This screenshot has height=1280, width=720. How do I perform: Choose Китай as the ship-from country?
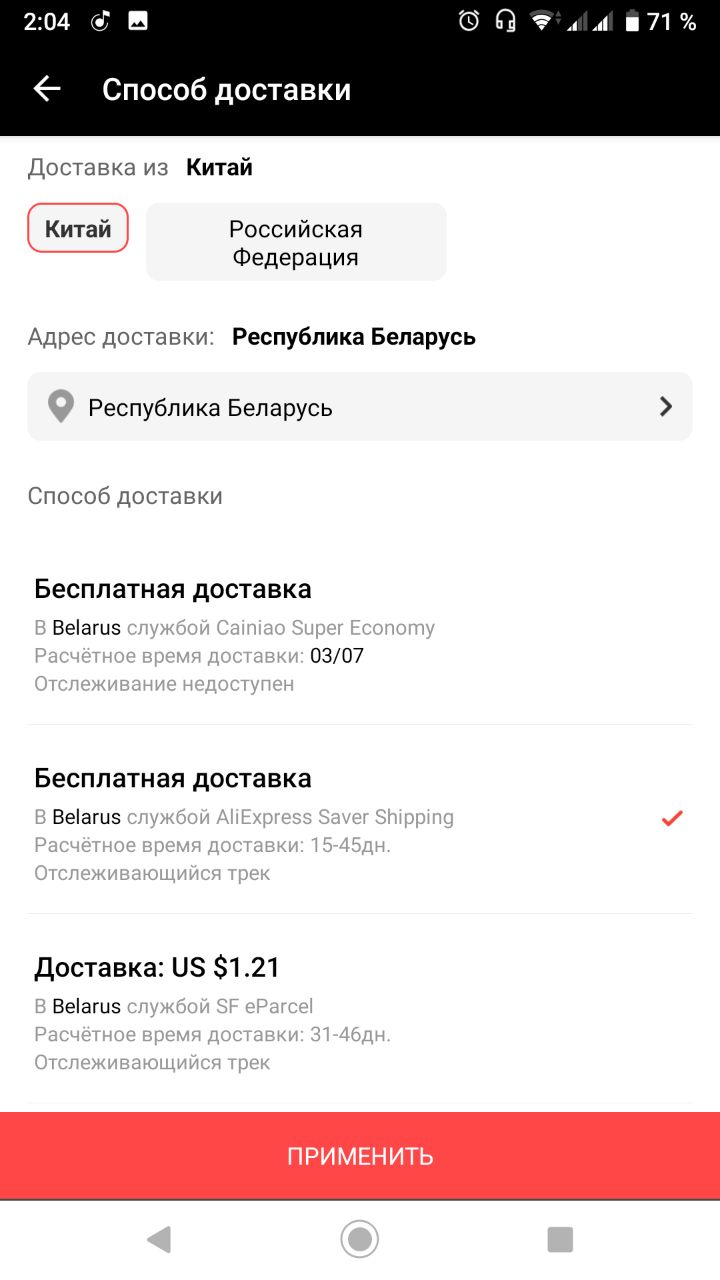(78, 228)
